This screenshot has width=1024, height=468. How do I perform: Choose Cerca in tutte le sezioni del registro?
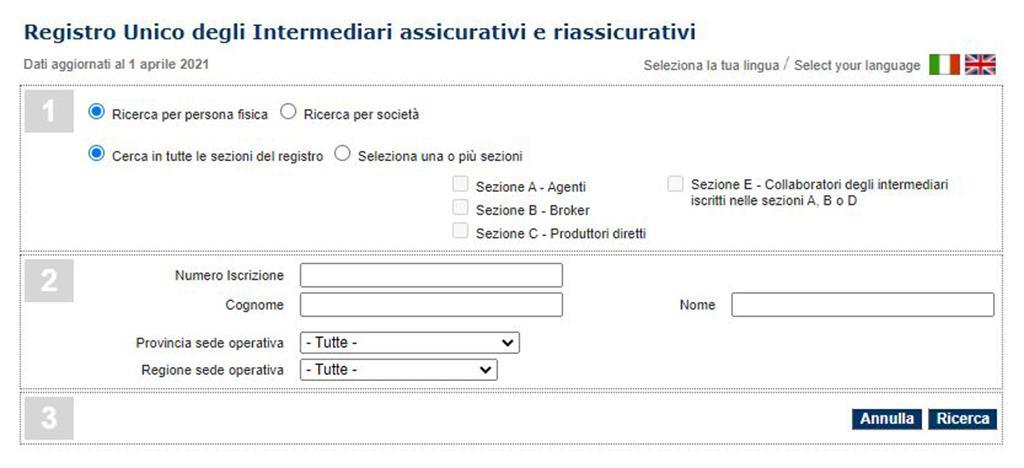click(96, 155)
